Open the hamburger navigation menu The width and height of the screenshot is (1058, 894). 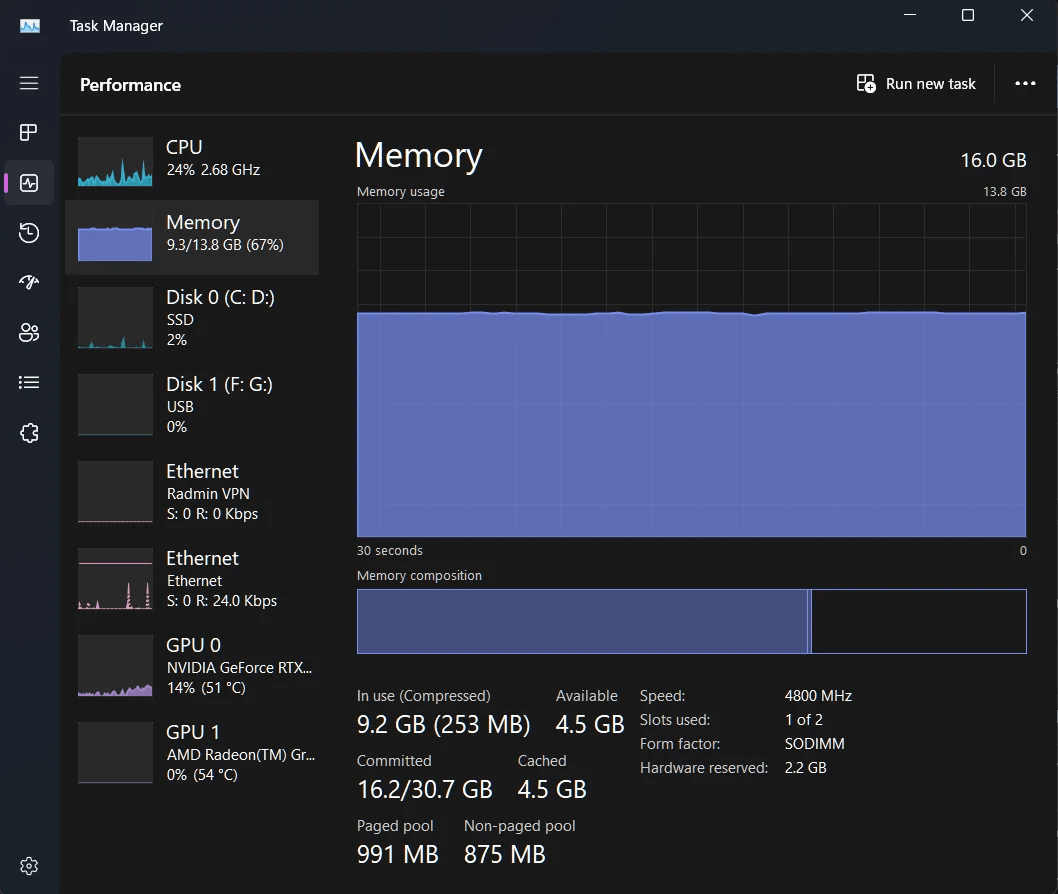(x=29, y=83)
